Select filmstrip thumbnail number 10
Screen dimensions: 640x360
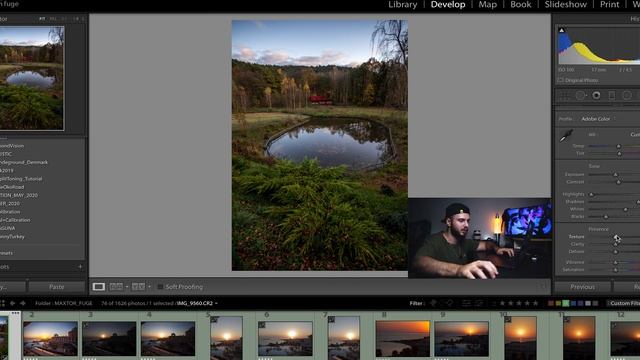(520, 338)
